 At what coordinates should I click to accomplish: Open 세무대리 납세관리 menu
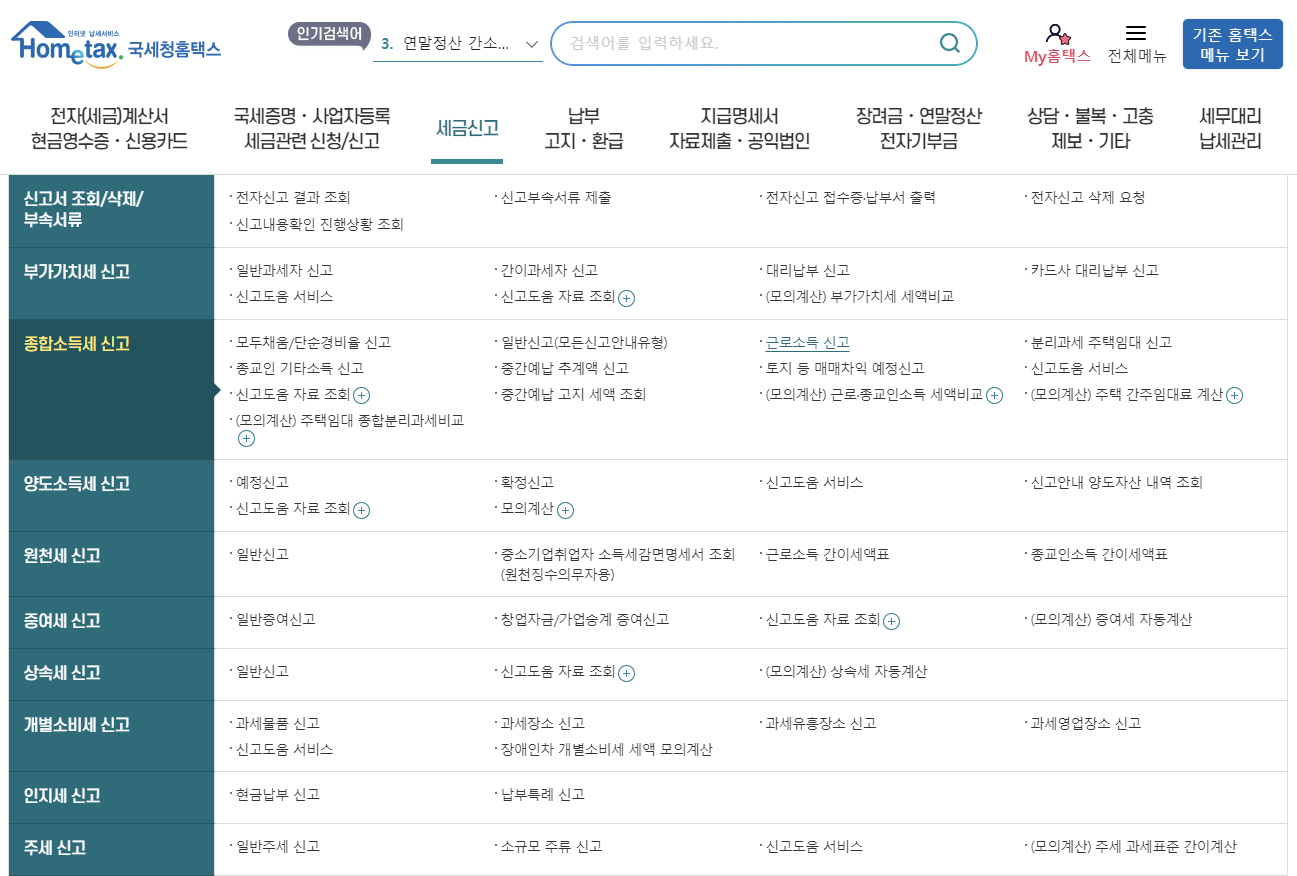(x=1230, y=129)
